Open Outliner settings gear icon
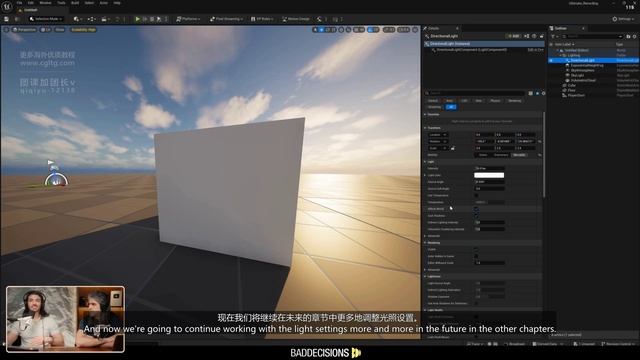The width and height of the screenshot is (640, 360). [634, 36]
